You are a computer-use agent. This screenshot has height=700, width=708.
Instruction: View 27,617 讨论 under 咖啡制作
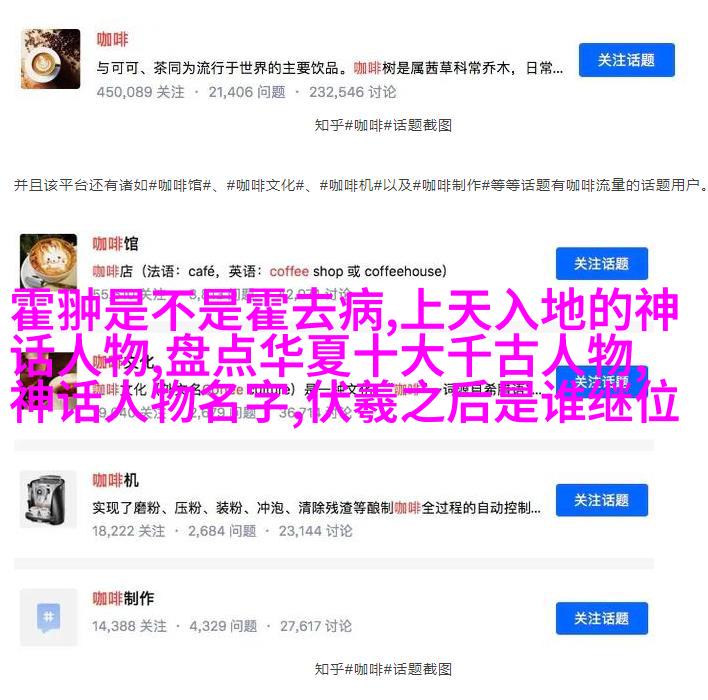coord(316,626)
